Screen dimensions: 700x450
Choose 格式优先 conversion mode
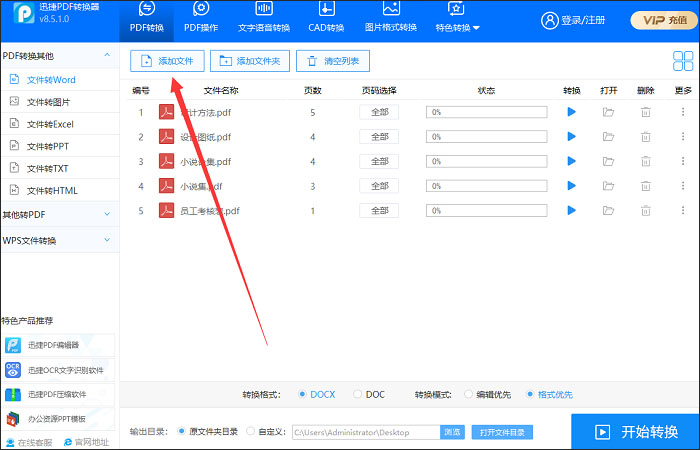click(550, 395)
